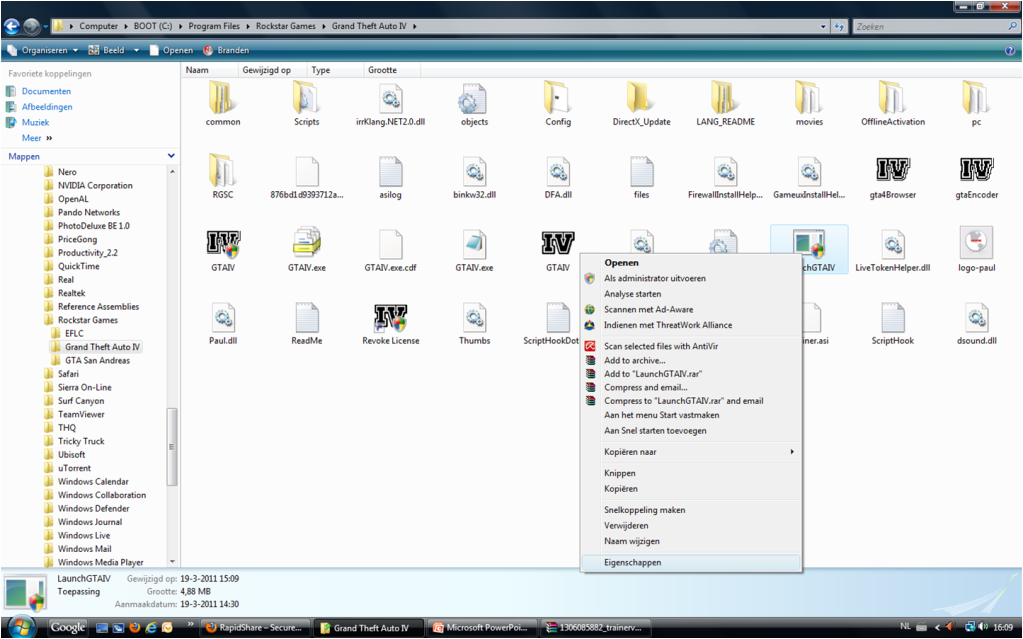Choose Naam wijzigen menu entry
The width and height of the screenshot is (1023, 639).
point(690,541)
